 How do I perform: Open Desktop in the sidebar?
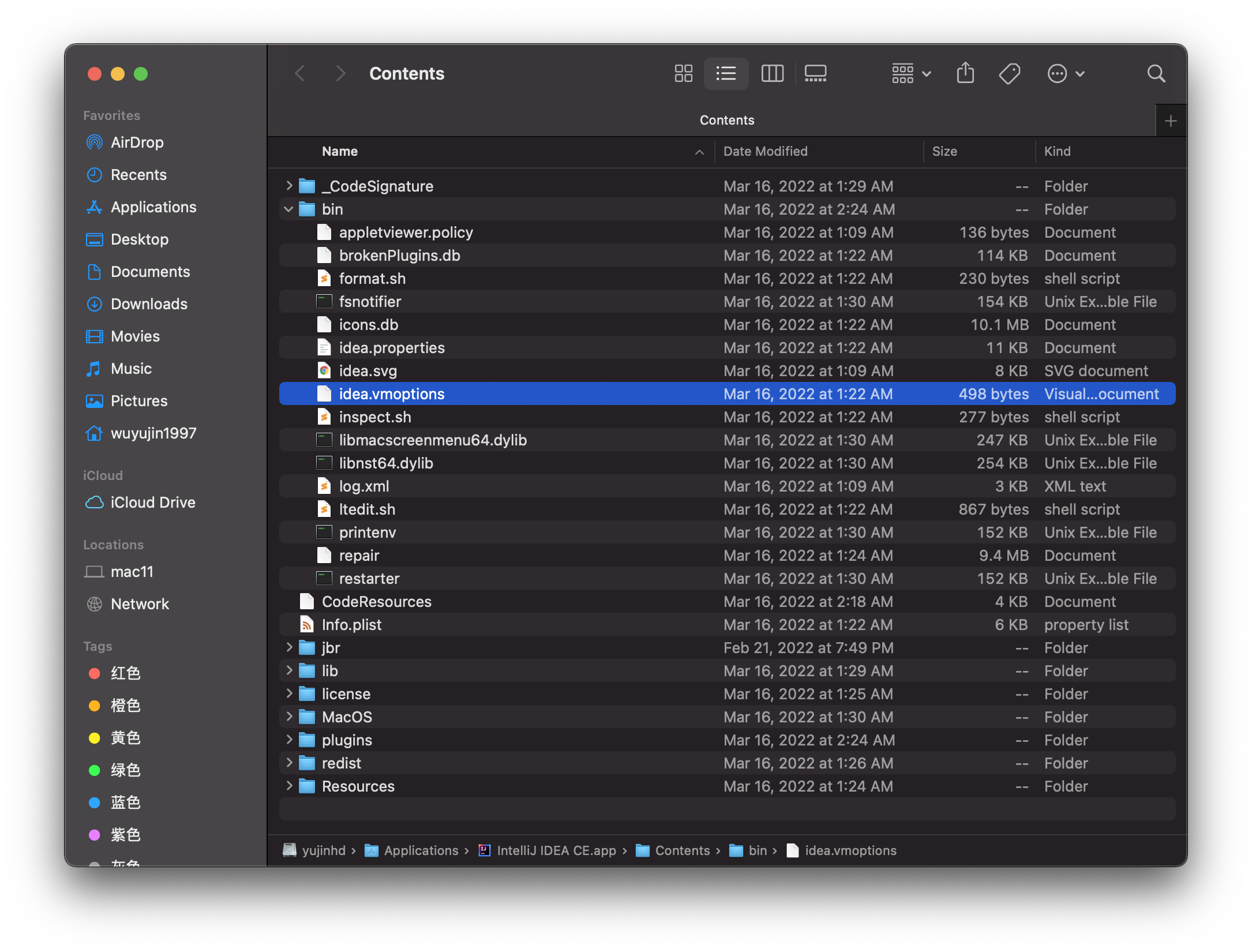pyautogui.click(x=140, y=239)
